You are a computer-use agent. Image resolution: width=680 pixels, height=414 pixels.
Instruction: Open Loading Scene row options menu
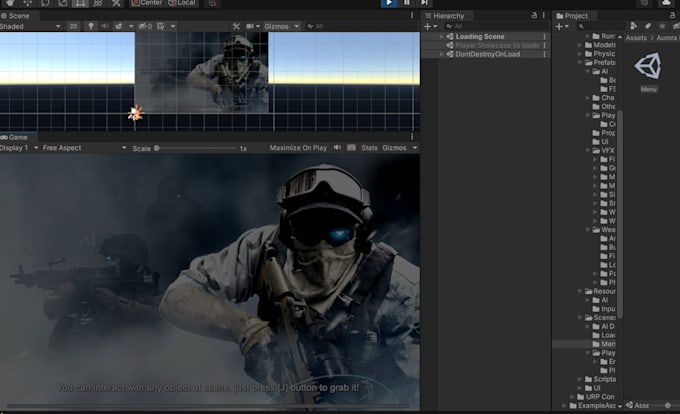tap(545, 37)
